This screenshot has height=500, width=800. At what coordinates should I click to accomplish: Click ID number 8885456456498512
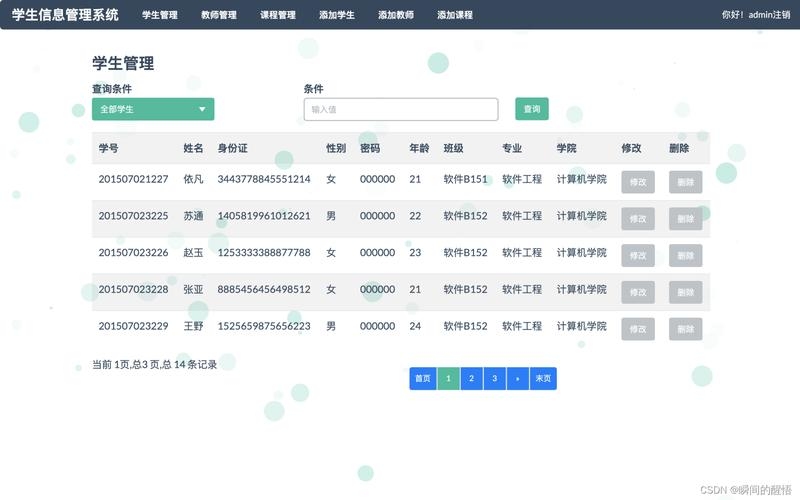[264, 289]
